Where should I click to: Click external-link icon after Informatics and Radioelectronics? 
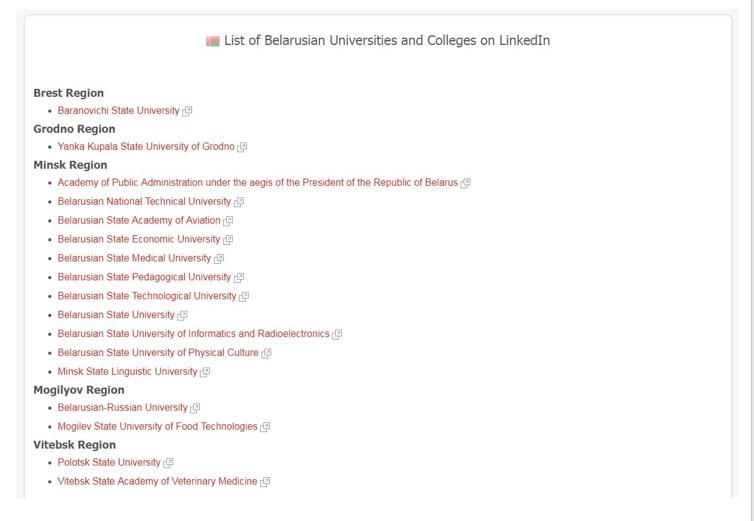tap(337, 334)
